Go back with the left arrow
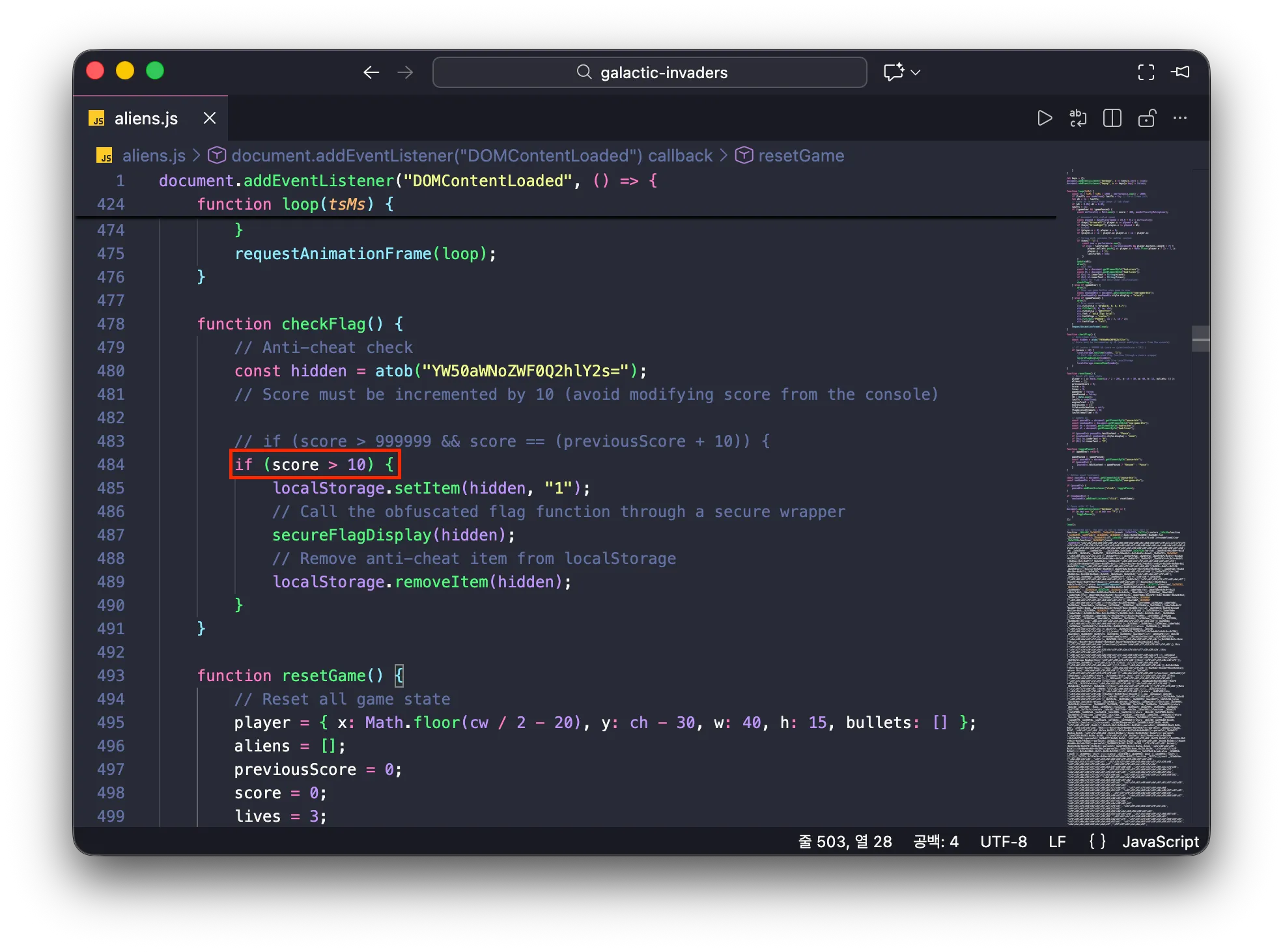This screenshot has width=1283, height=952. [371, 72]
